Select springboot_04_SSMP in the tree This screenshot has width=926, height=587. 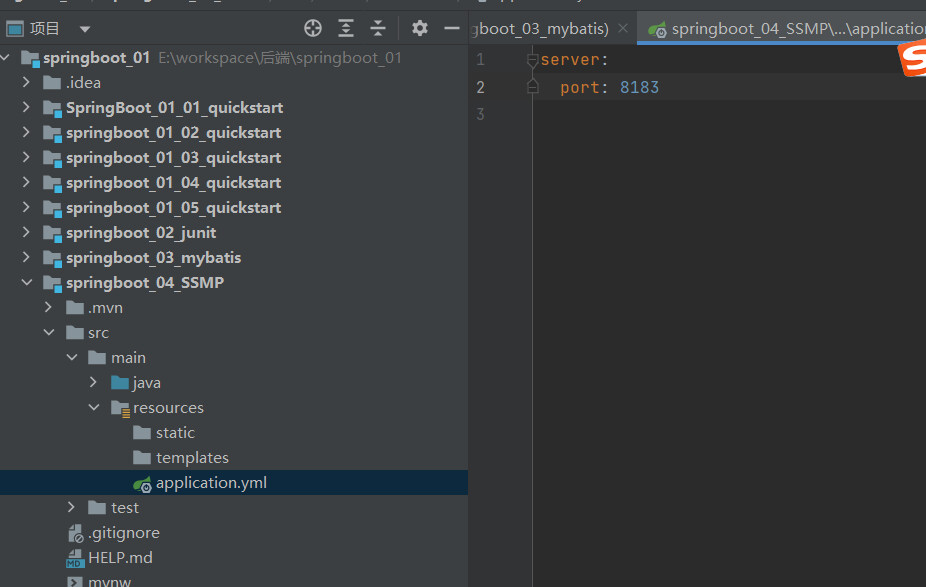[x=145, y=283]
